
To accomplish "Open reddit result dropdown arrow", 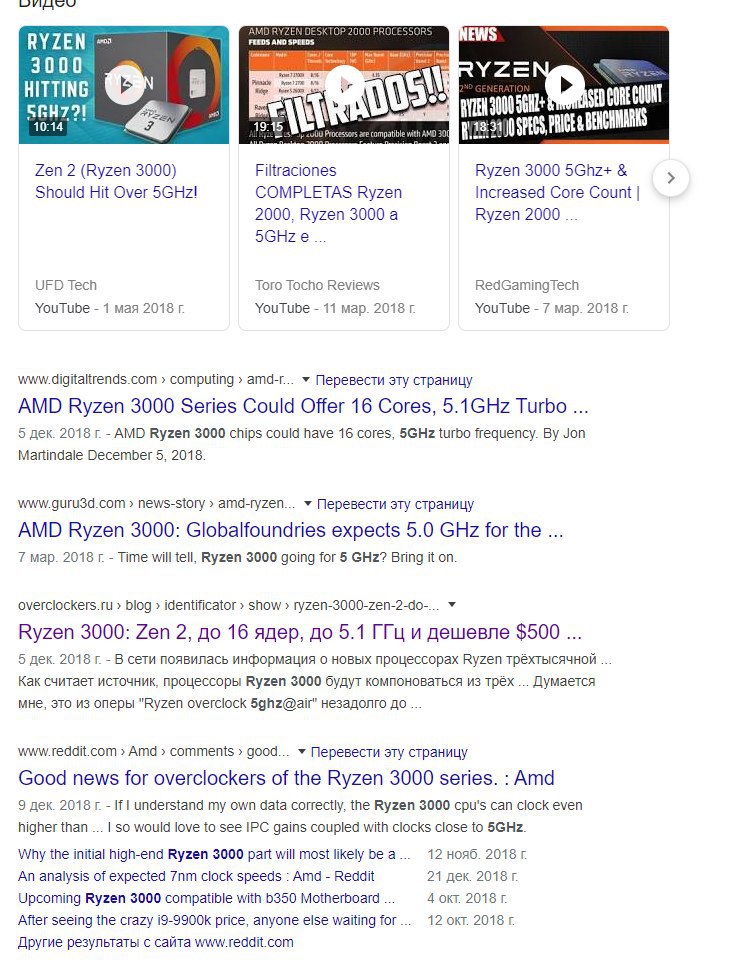I will [301, 752].
